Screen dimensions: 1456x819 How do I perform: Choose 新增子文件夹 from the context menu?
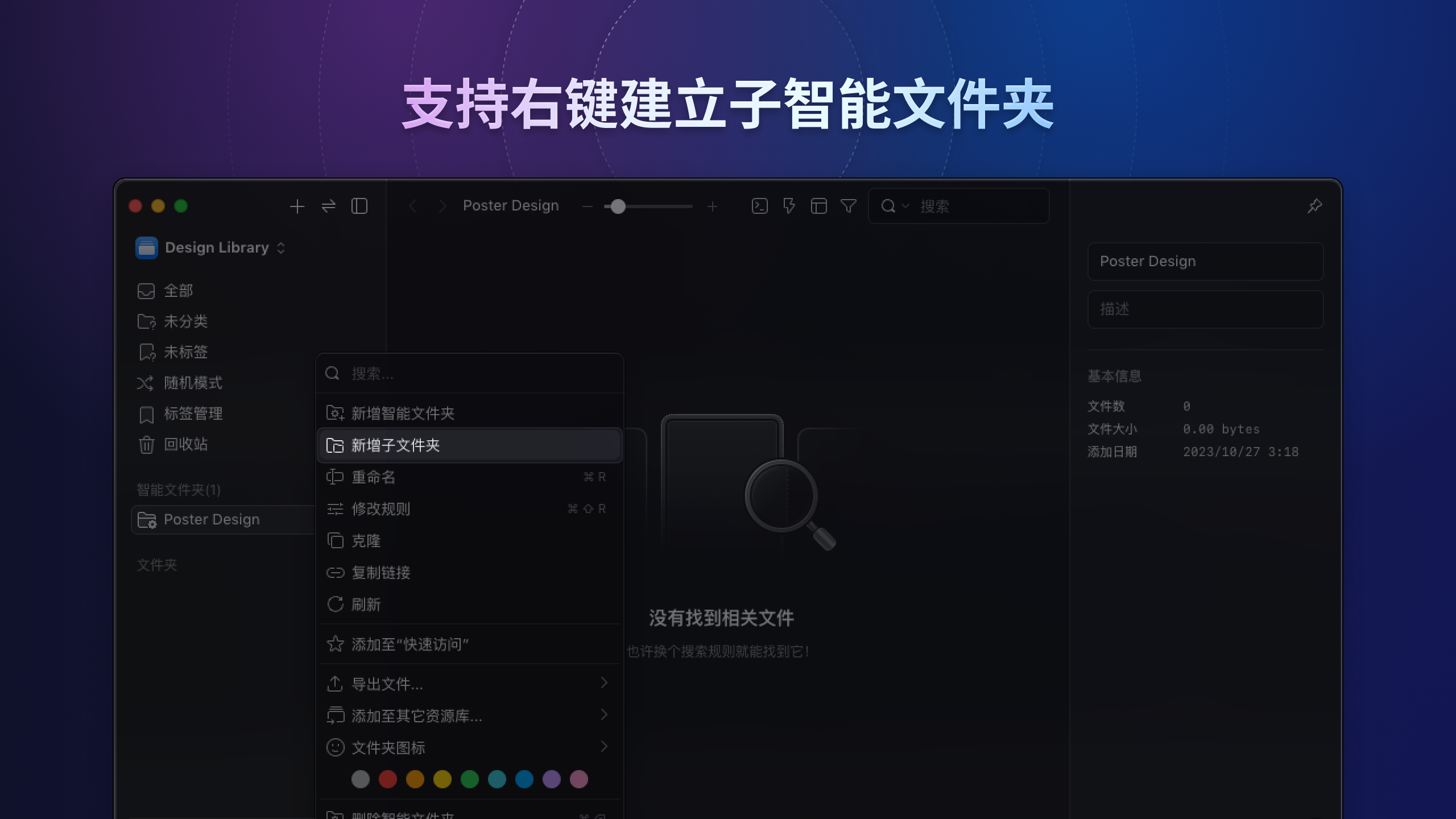pyautogui.click(x=396, y=445)
